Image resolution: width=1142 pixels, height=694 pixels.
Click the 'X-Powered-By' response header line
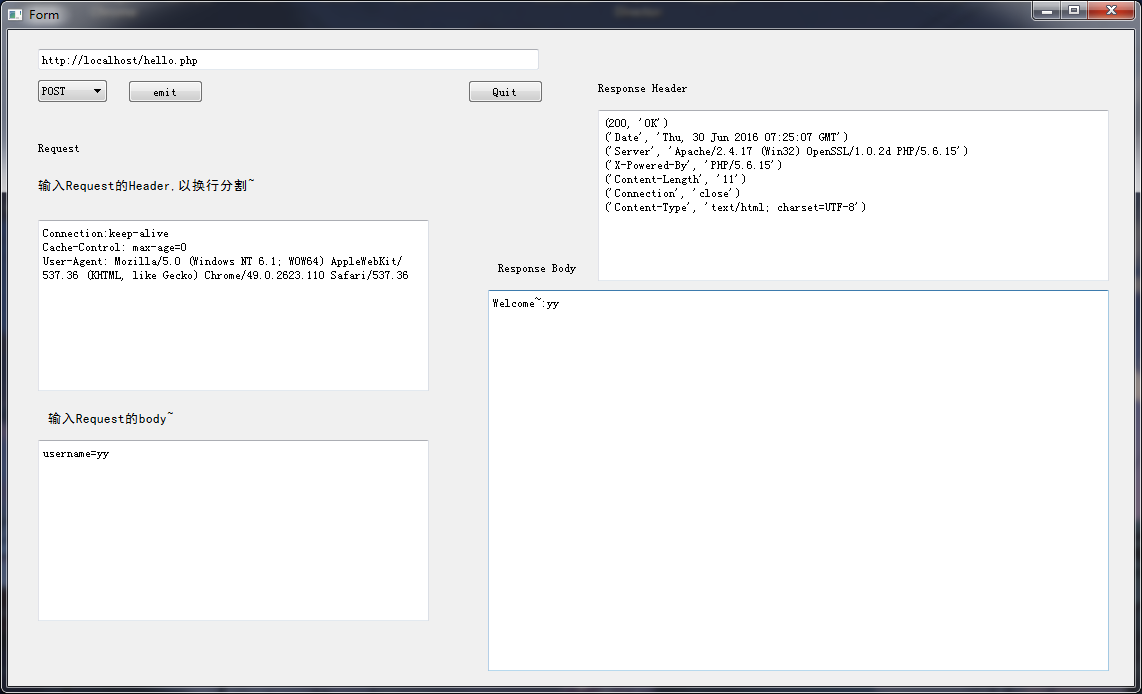[x=693, y=165]
